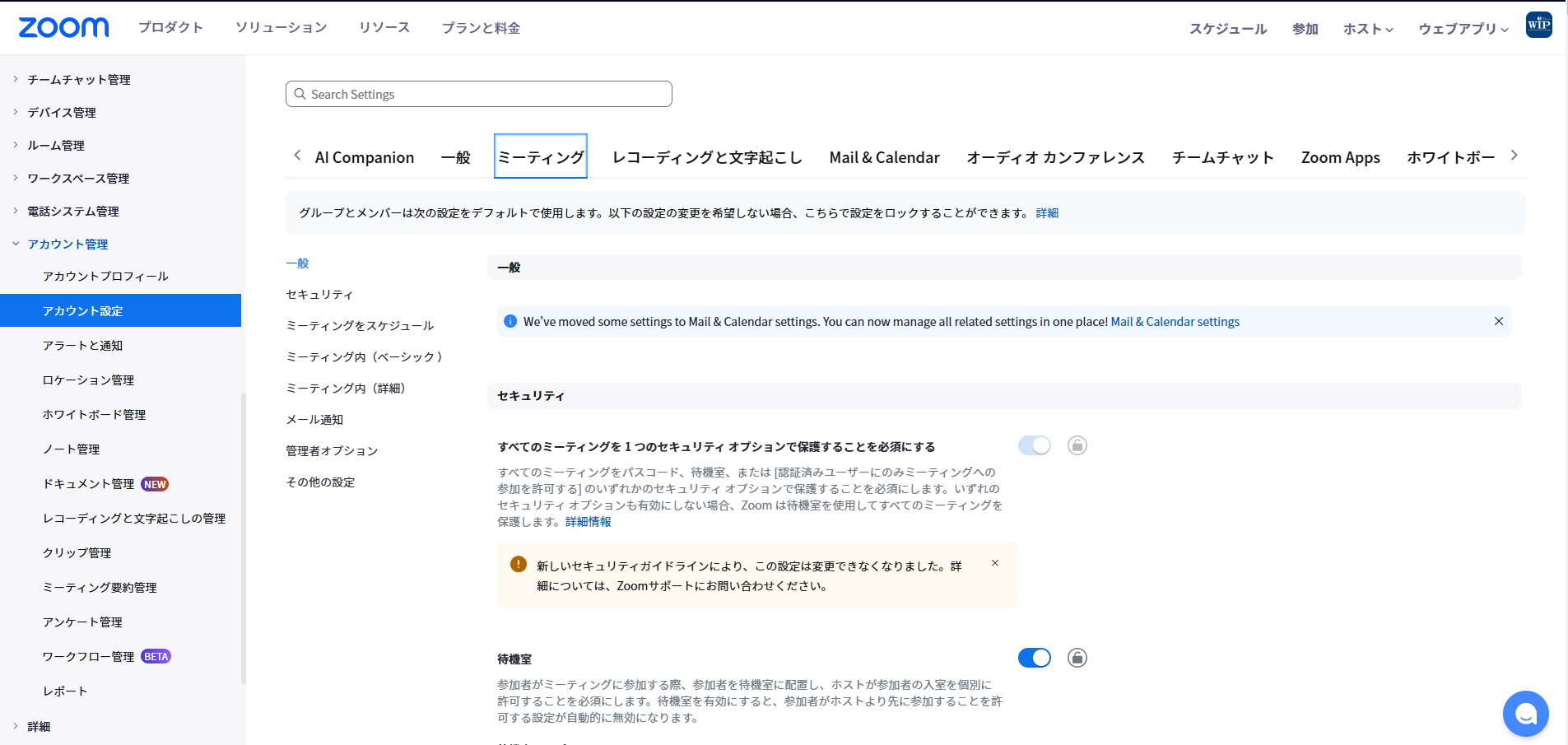Dismiss the Mail & Calendar notice
This screenshot has width=1568, height=745.
click(x=1498, y=321)
